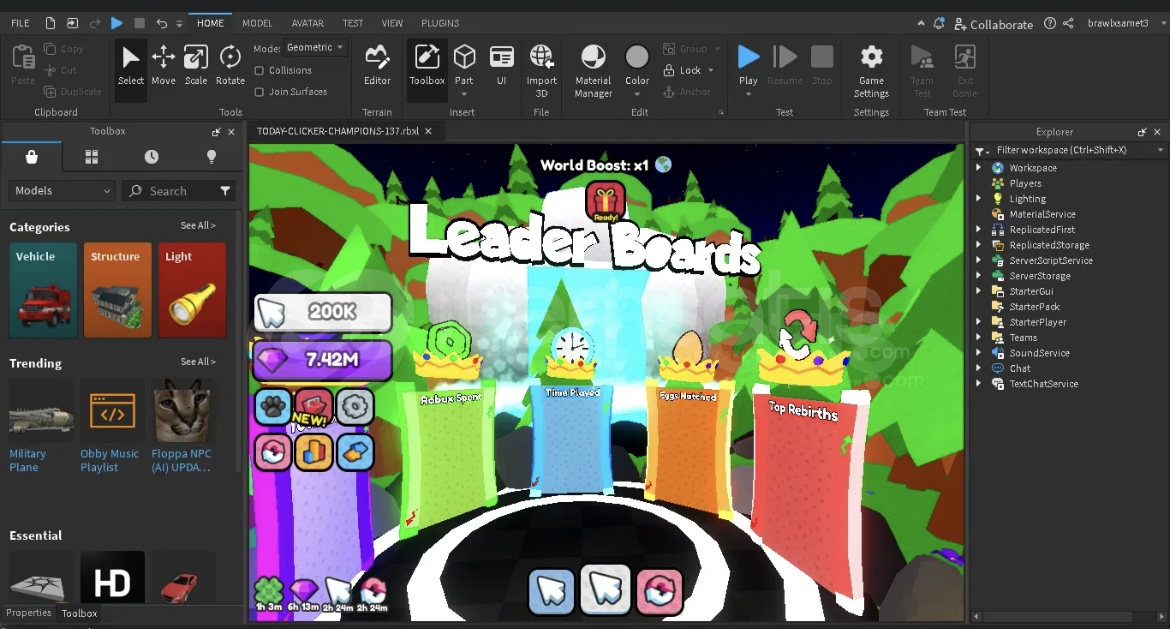Screen dimensions: 1170x629
Task: Expand ServerScriptService node
Action: 978,260
